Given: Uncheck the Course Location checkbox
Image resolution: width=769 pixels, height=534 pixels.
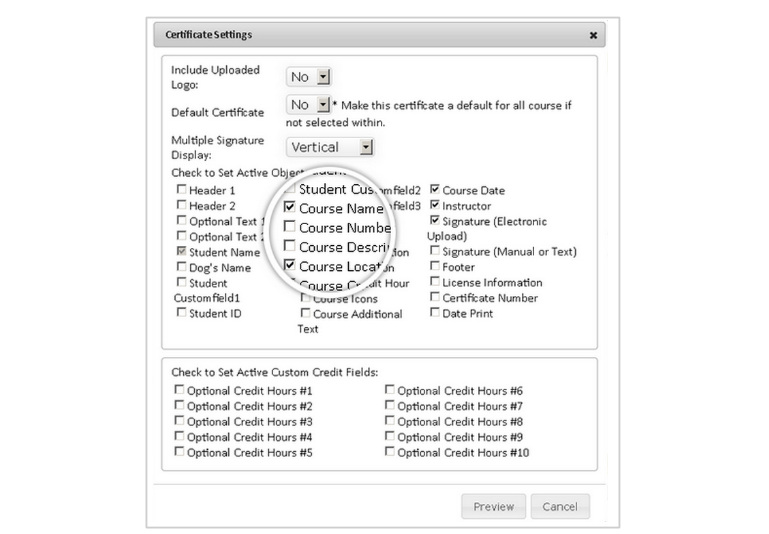Looking at the screenshot, I should click(x=289, y=265).
